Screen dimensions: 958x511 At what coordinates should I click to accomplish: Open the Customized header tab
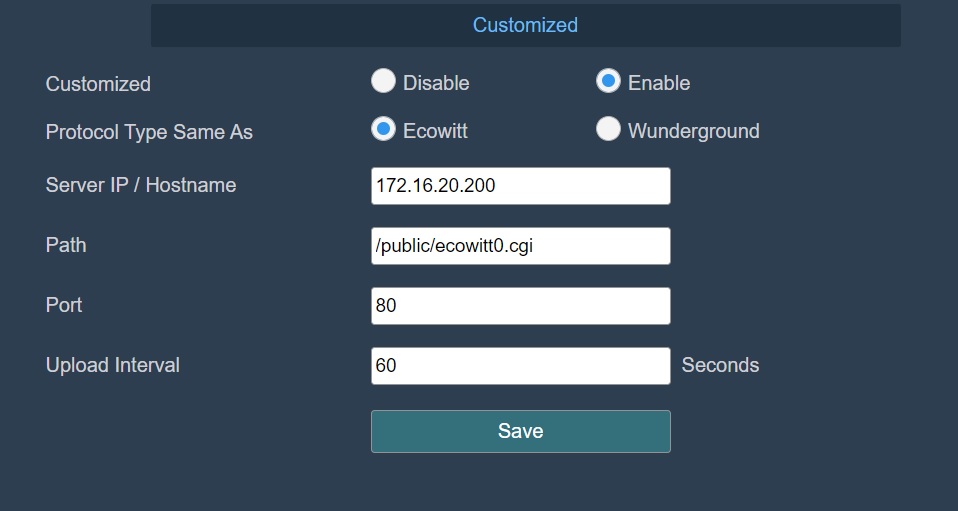click(x=525, y=25)
